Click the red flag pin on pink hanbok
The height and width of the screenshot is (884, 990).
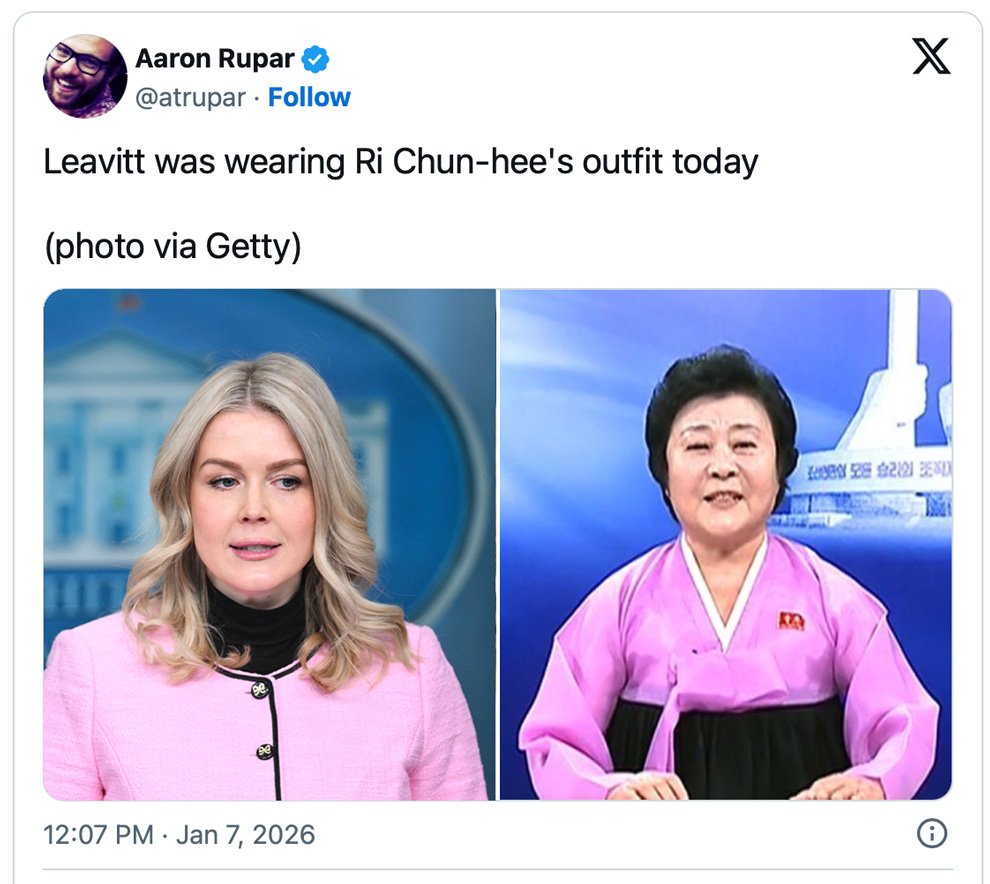pos(791,621)
